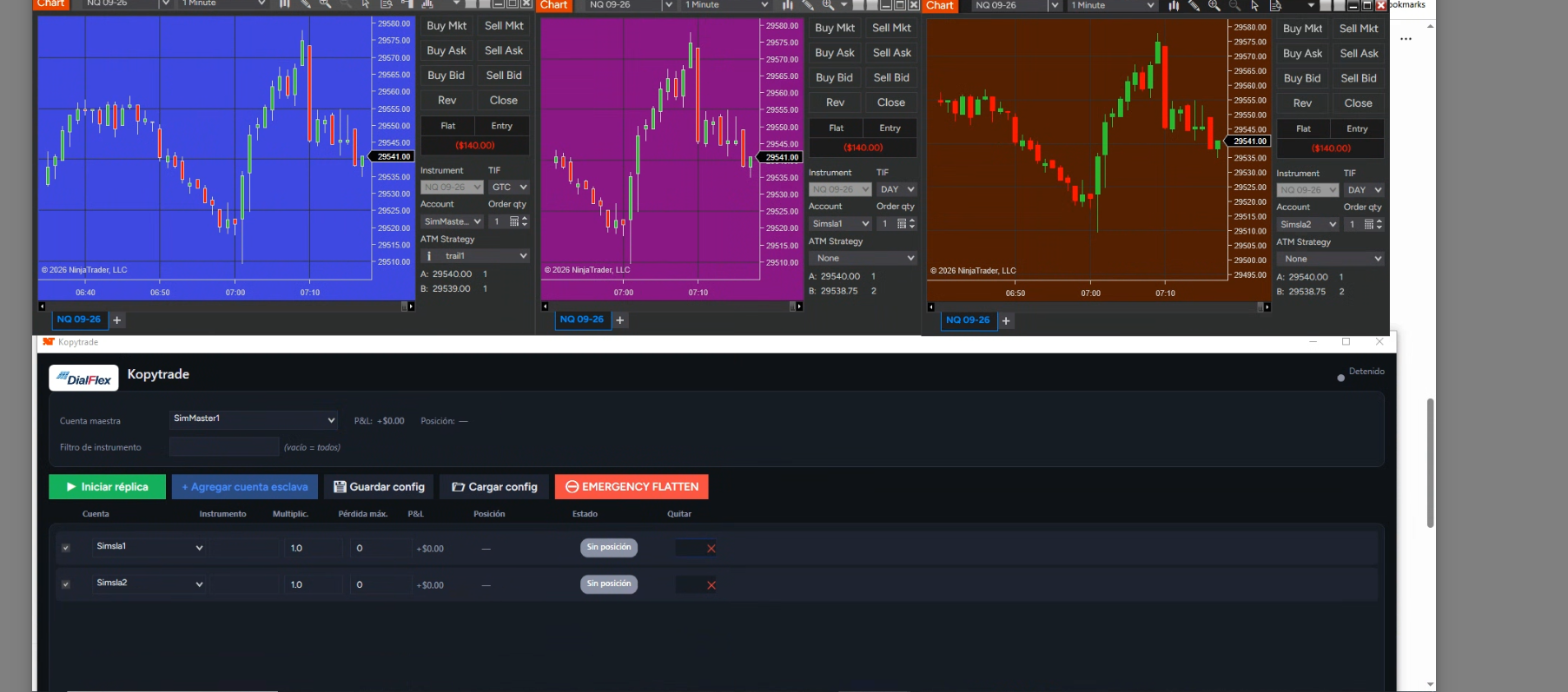Viewport: 1568px width, 692px height.
Task: Click Cargar config button
Action: (x=494, y=487)
